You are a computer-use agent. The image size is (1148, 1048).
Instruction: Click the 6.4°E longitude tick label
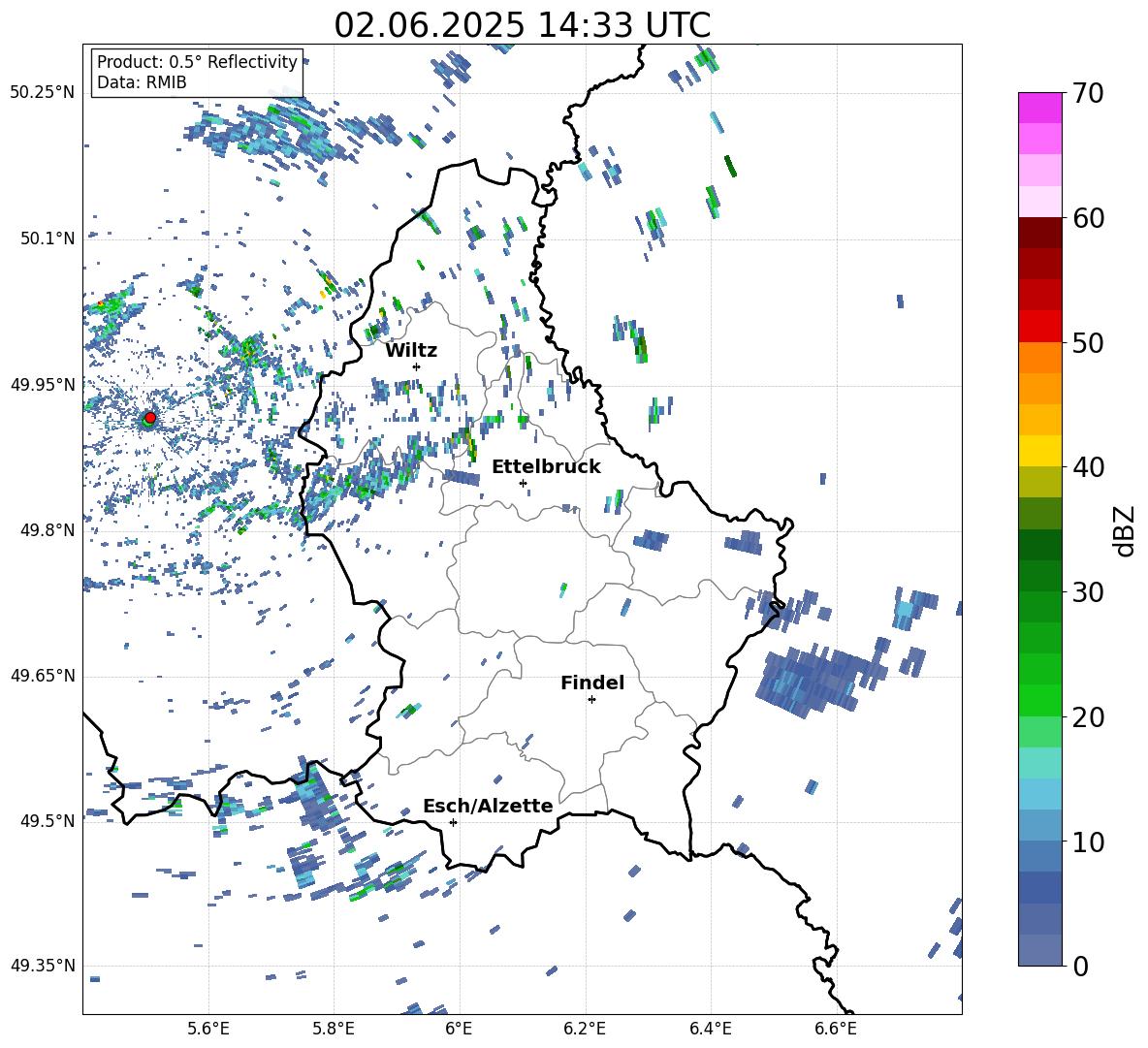pos(710,1029)
